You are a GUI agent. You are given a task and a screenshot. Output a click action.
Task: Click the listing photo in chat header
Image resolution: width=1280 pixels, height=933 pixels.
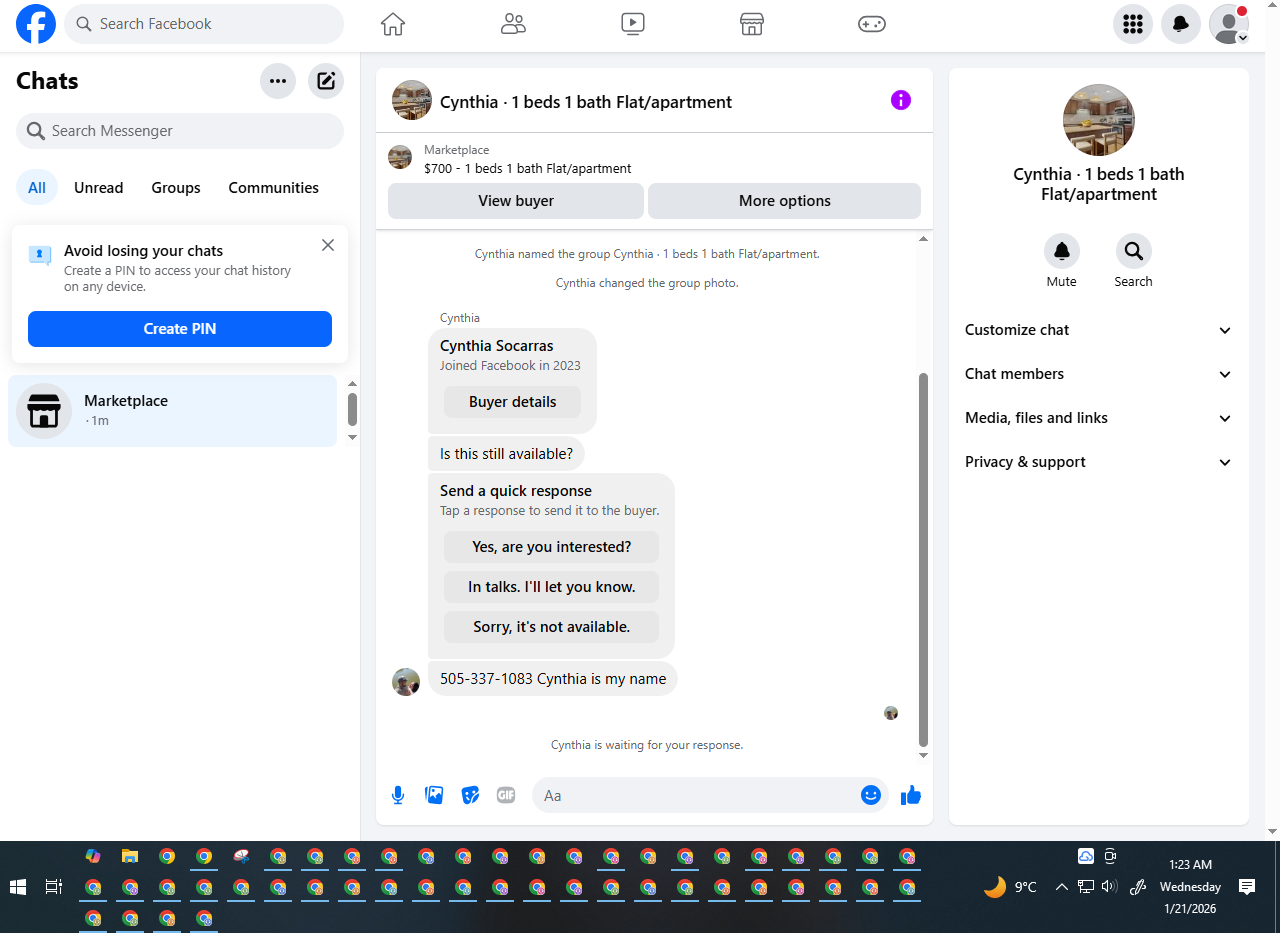[x=412, y=100]
